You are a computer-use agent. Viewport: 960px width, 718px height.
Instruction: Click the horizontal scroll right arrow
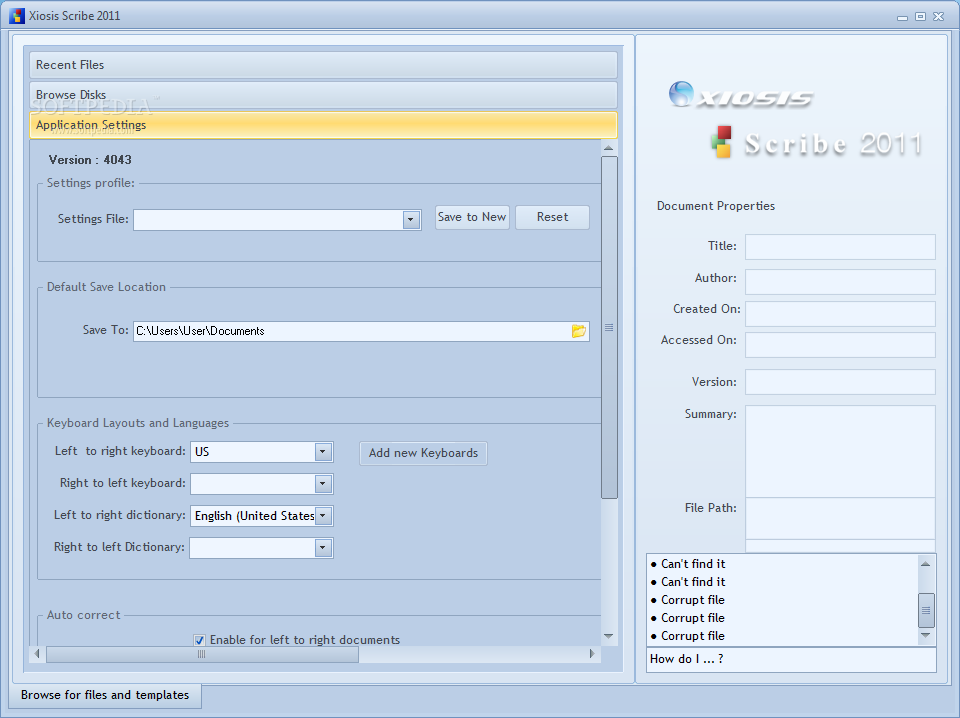[x=592, y=654]
